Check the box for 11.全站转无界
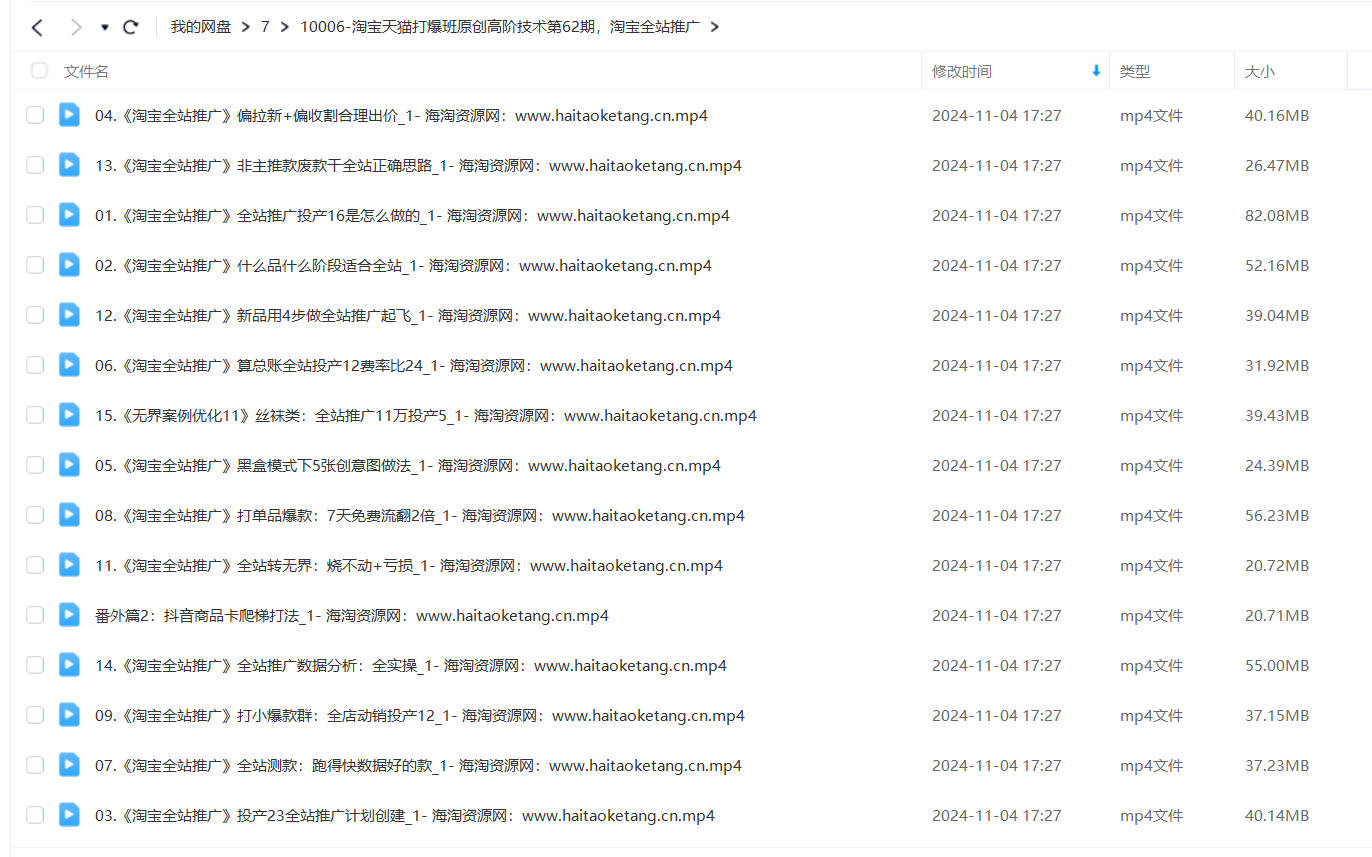Screen dimensions: 1372x857 pos(35,565)
